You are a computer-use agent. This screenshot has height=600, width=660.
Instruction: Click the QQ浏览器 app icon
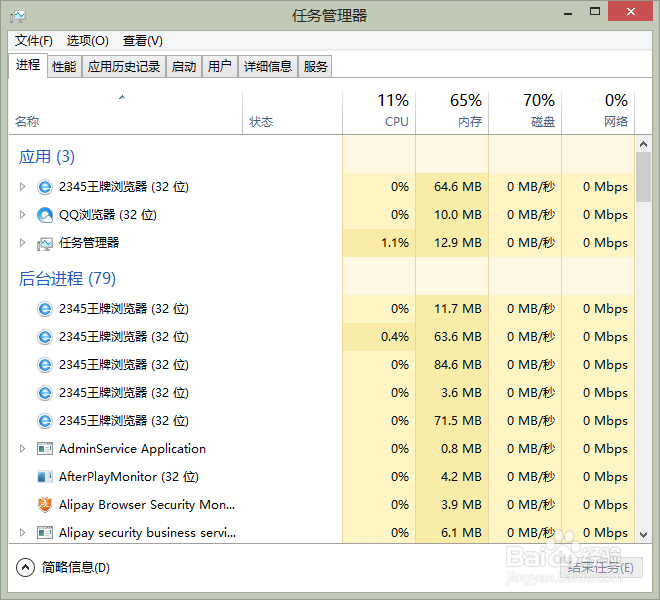pos(45,215)
